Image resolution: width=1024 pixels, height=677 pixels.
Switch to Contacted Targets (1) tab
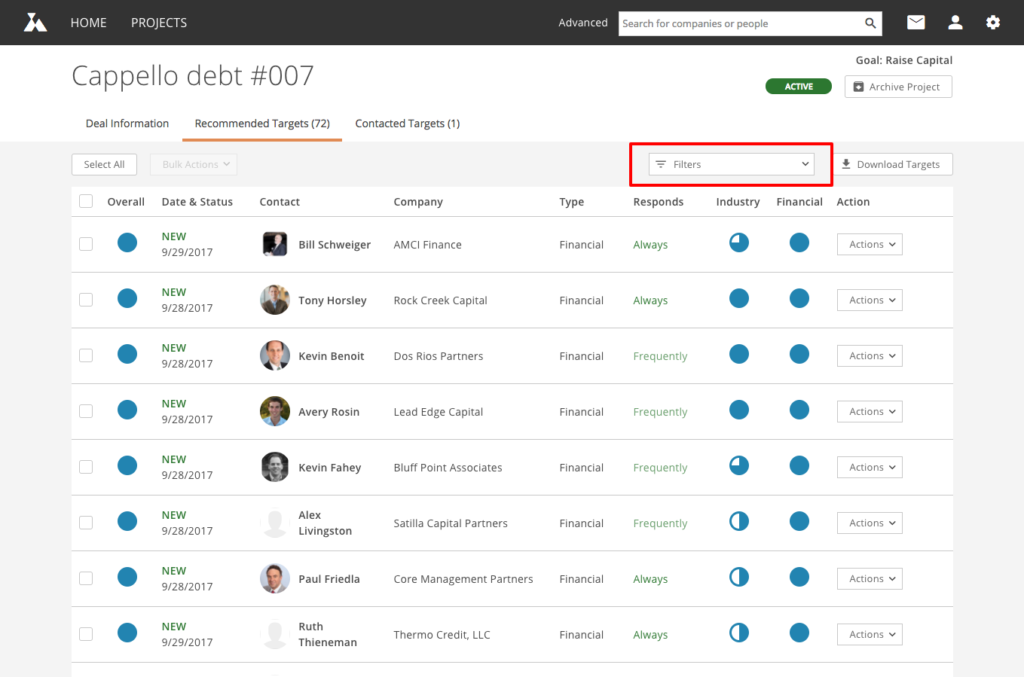(x=408, y=123)
